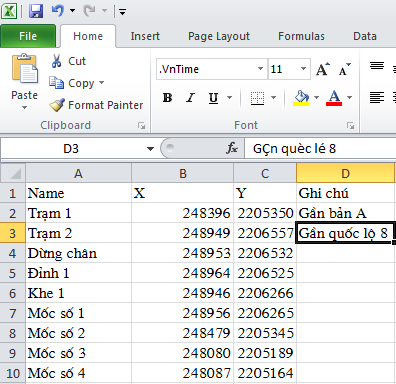Screen dimensions: 396x384
Task: Toggle Underline formatting
Action: [213, 98]
